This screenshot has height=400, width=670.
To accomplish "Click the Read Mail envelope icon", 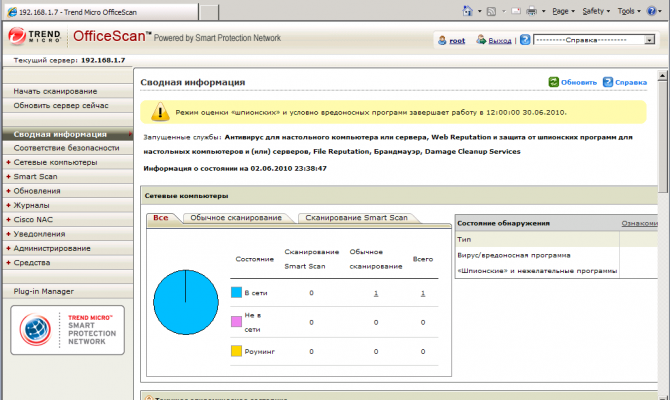I will tap(516, 11).
